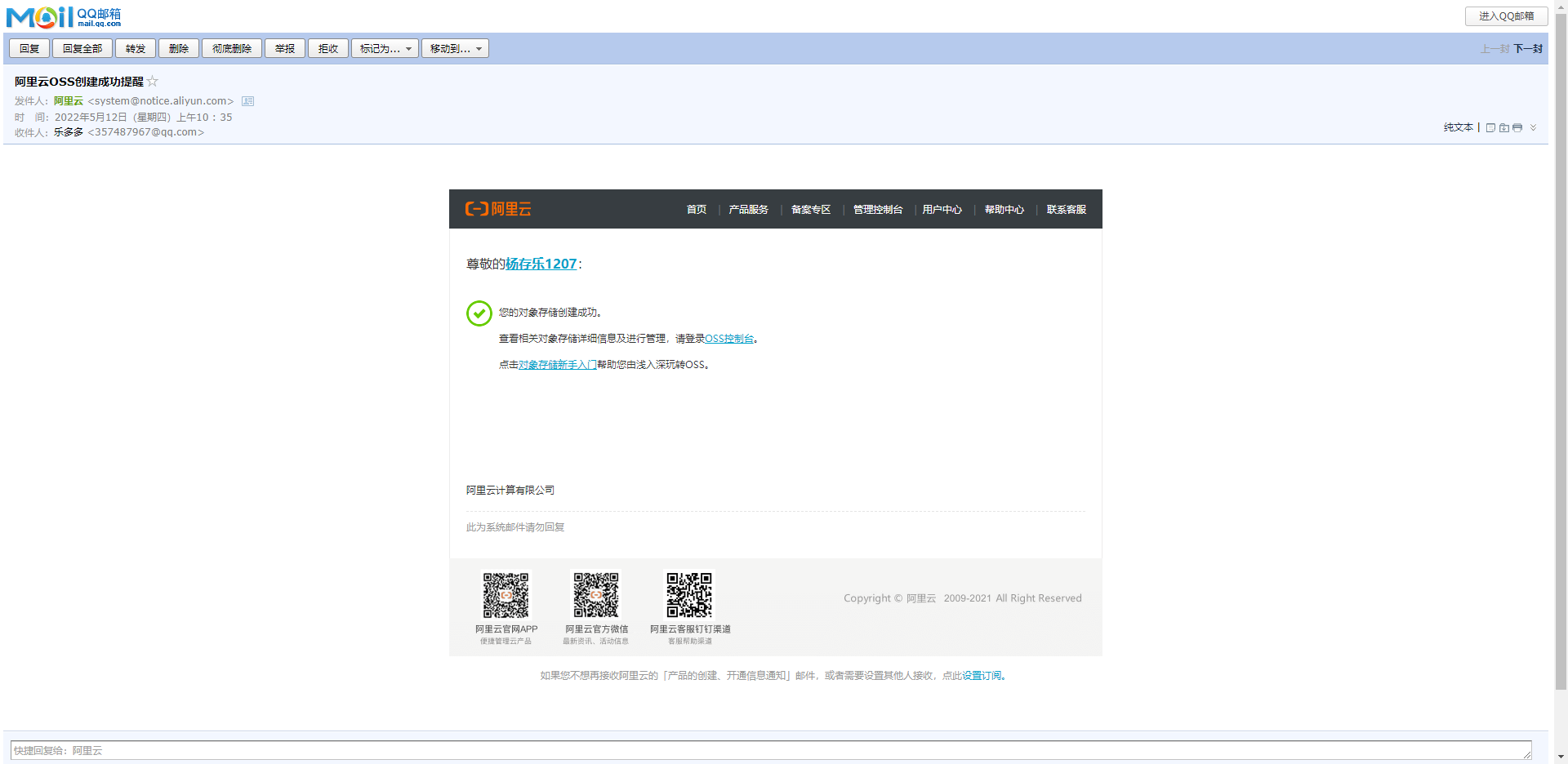Click the Copyright 阿里云 2009-2021 text

pos(963,598)
